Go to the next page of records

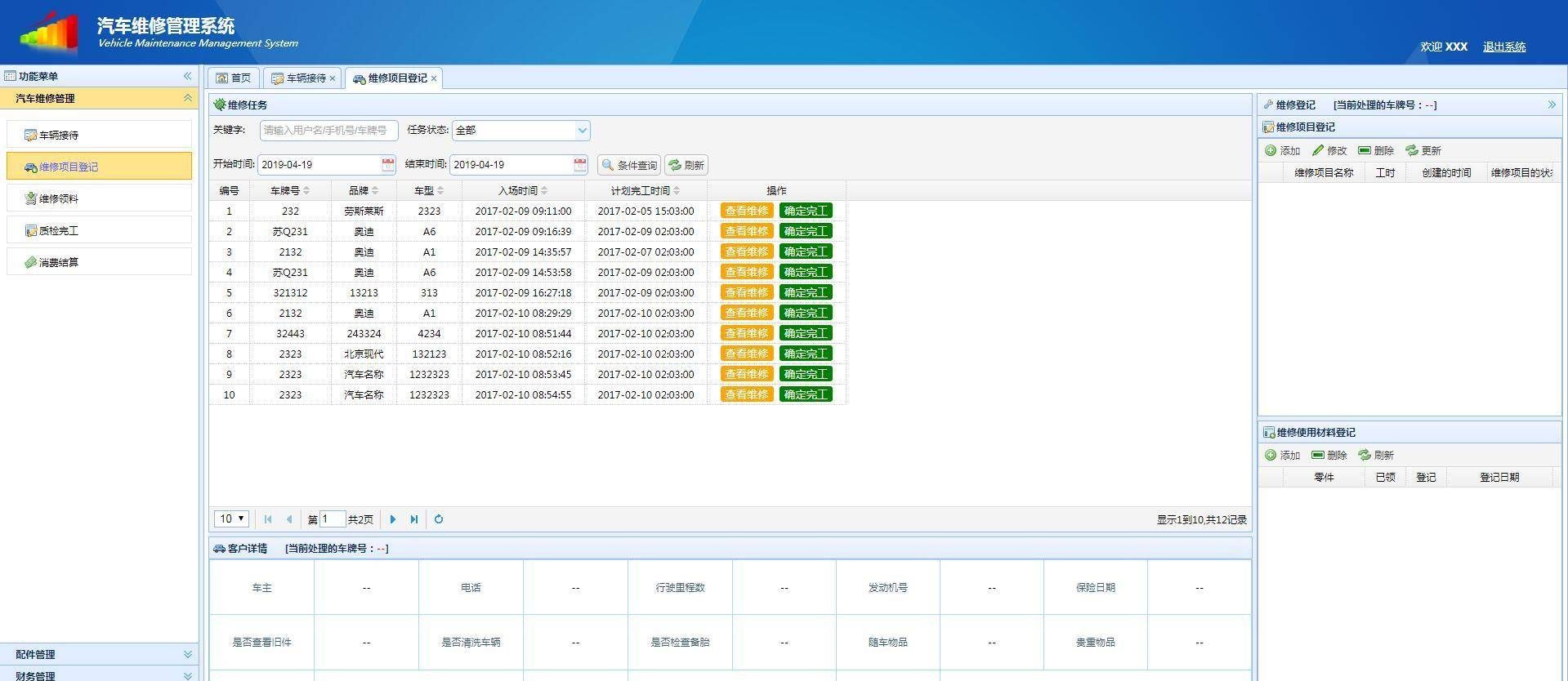click(393, 519)
